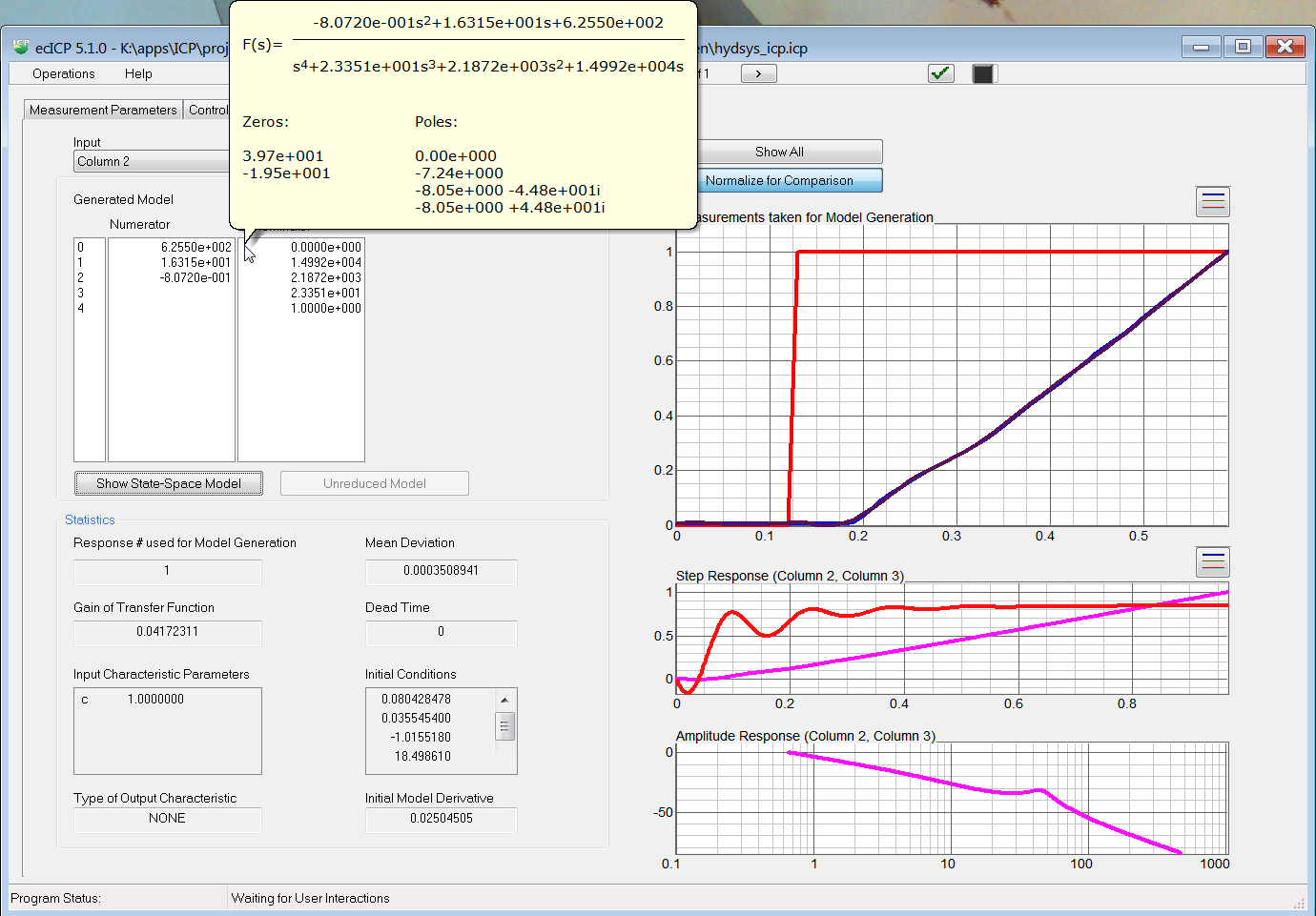Maximize the ecICP window
The image size is (1316, 916).
[1243, 47]
